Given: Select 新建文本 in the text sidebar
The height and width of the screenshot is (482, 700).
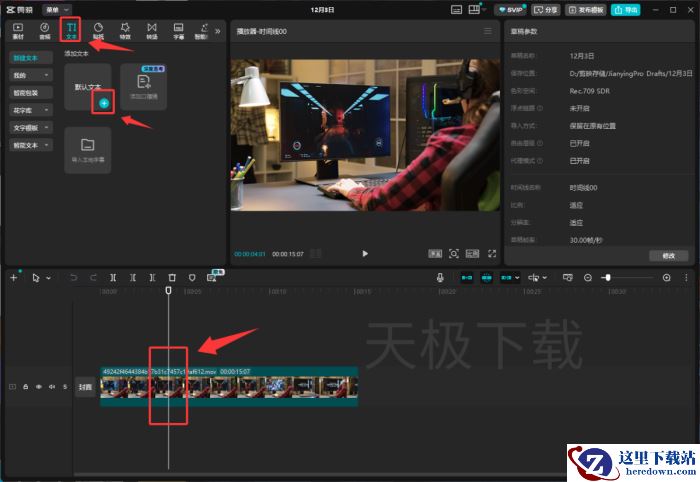Looking at the screenshot, I should coord(31,58).
